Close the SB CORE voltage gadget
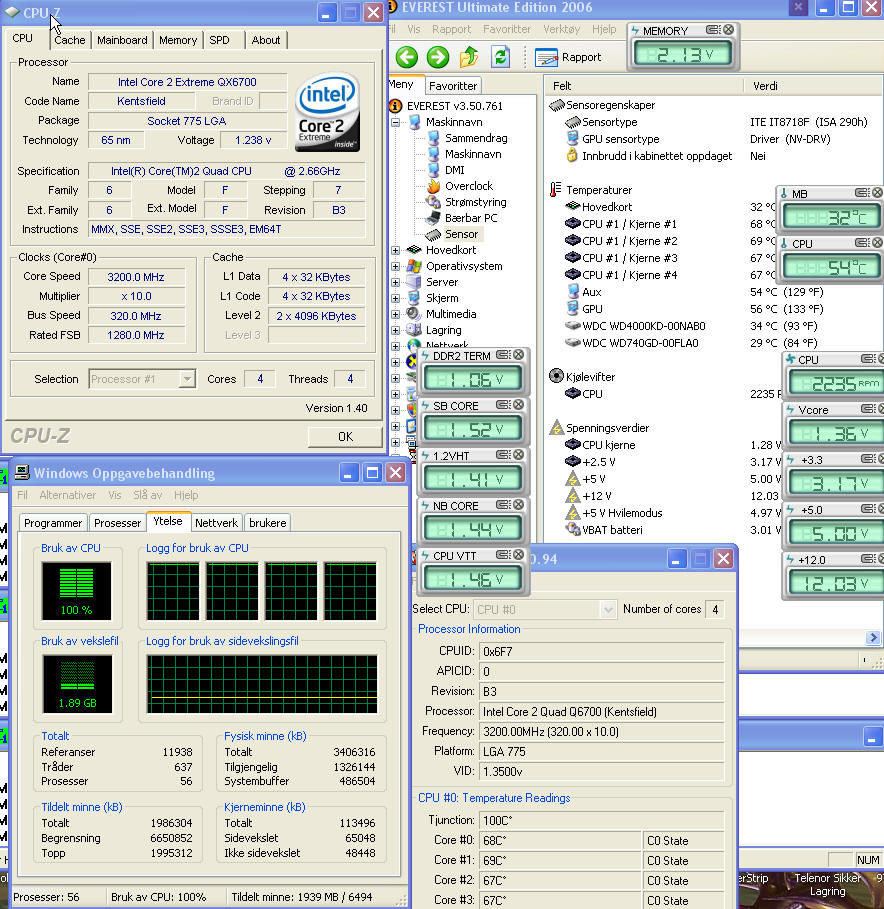The height and width of the screenshot is (909, 884). pyautogui.click(x=518, y=404)
